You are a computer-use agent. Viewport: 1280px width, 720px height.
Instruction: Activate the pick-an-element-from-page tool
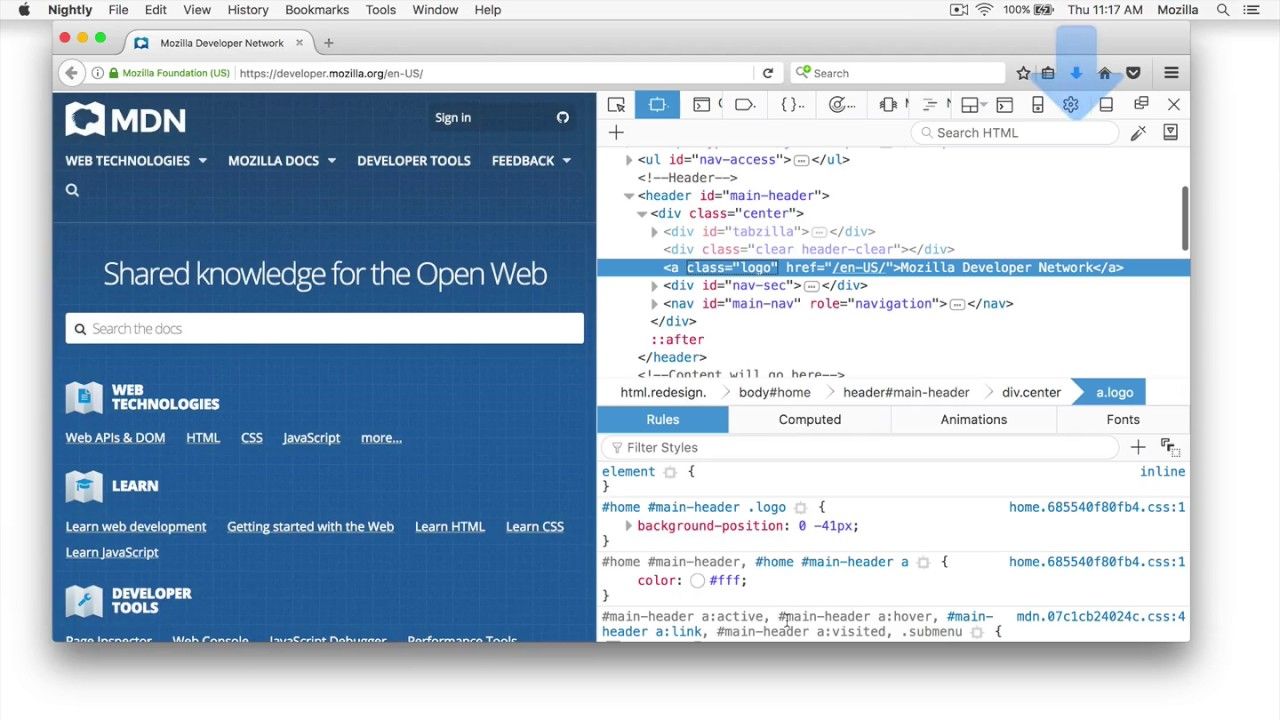pos(616,105)
